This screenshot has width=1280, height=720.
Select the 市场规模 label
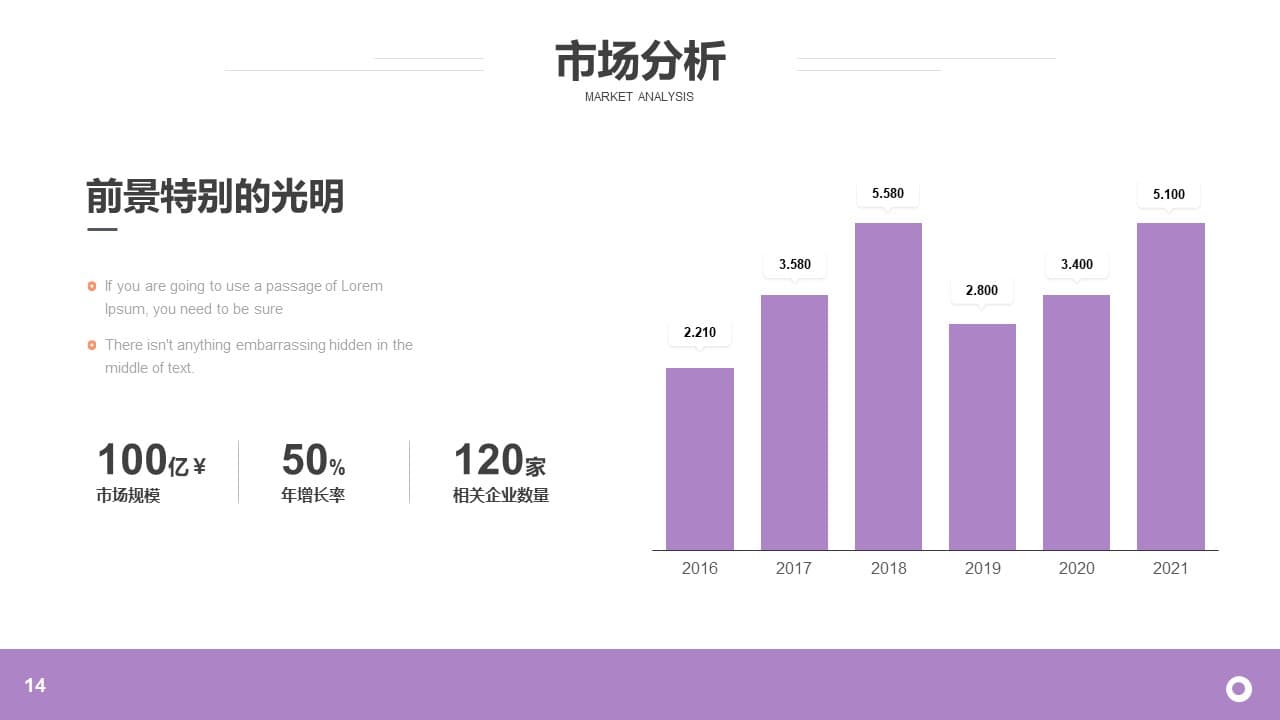[128, 495]
